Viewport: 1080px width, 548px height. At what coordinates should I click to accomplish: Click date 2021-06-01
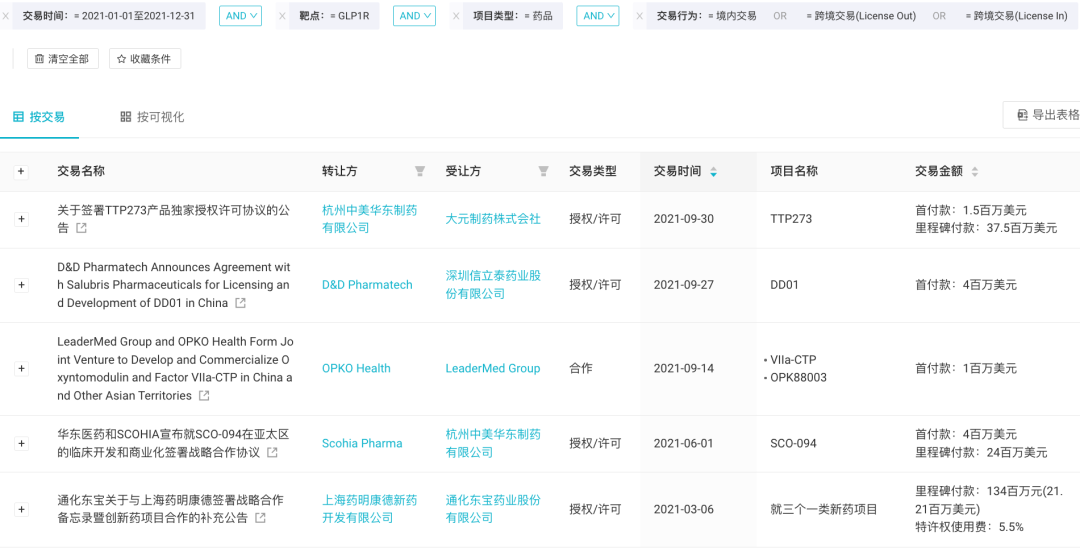[684, 443]
